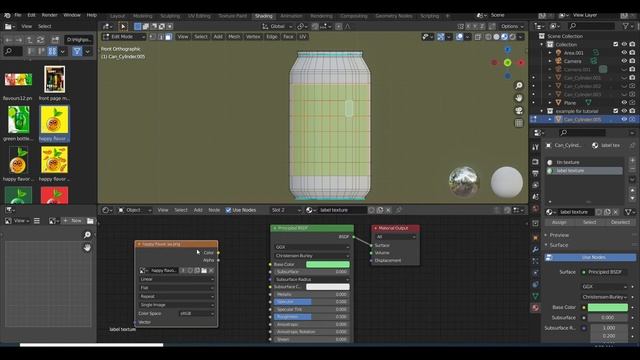Click the tweak select tool arrow icon
Viewport: 640px width, 360px height.
[x=123, y=27]
